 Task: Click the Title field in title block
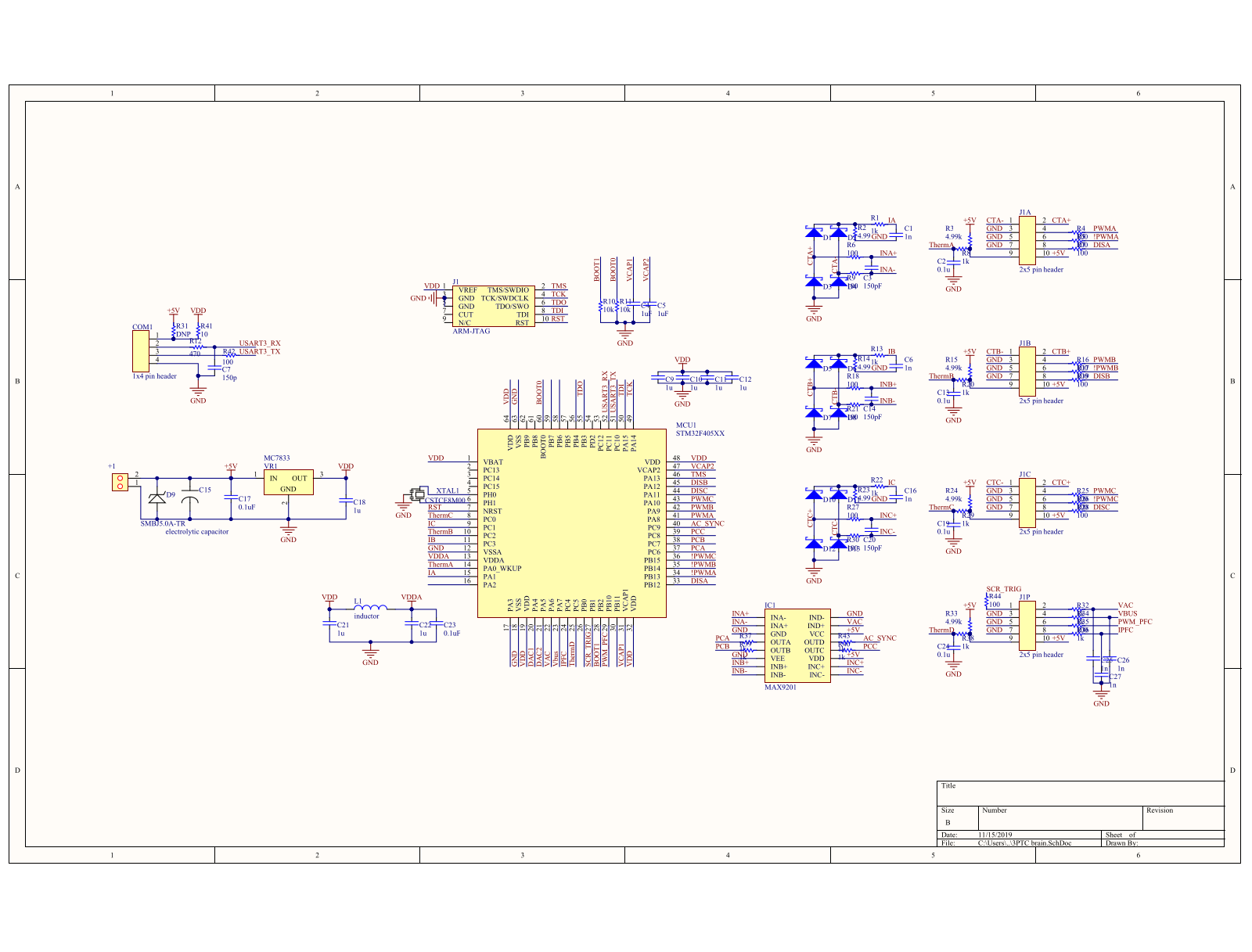pyautogui.click(x=1081, y=793)
